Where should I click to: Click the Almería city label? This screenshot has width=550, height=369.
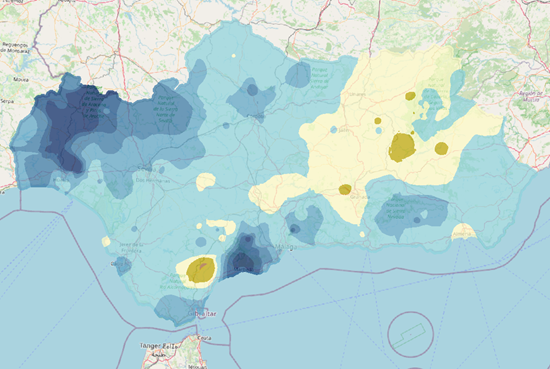click(462, 234)
